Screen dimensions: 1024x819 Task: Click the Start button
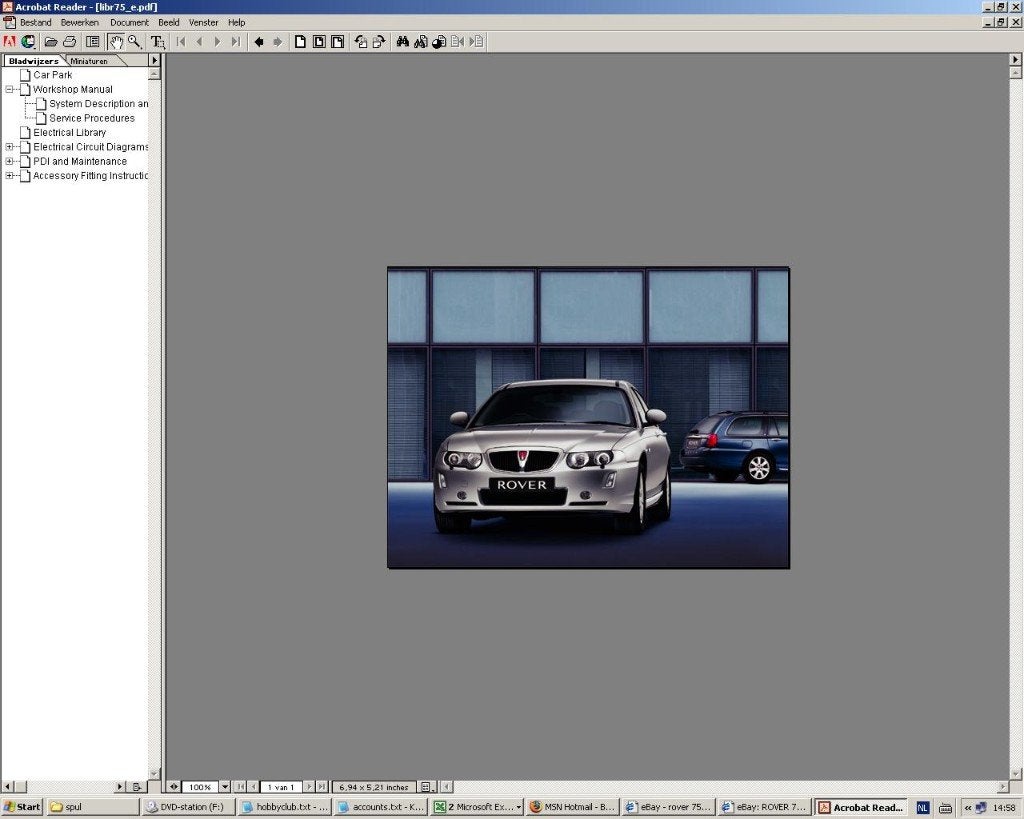22,807
